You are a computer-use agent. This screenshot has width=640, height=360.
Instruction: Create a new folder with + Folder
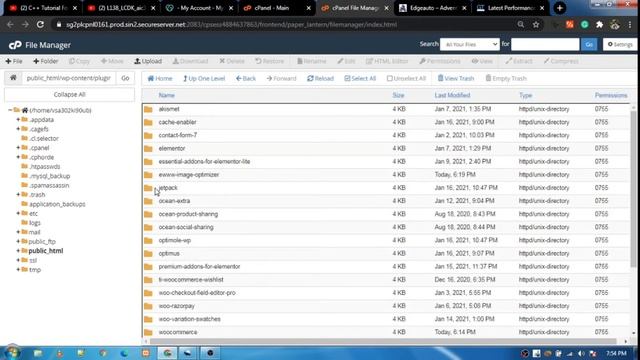pyautogui.click(x=45, y=61)
